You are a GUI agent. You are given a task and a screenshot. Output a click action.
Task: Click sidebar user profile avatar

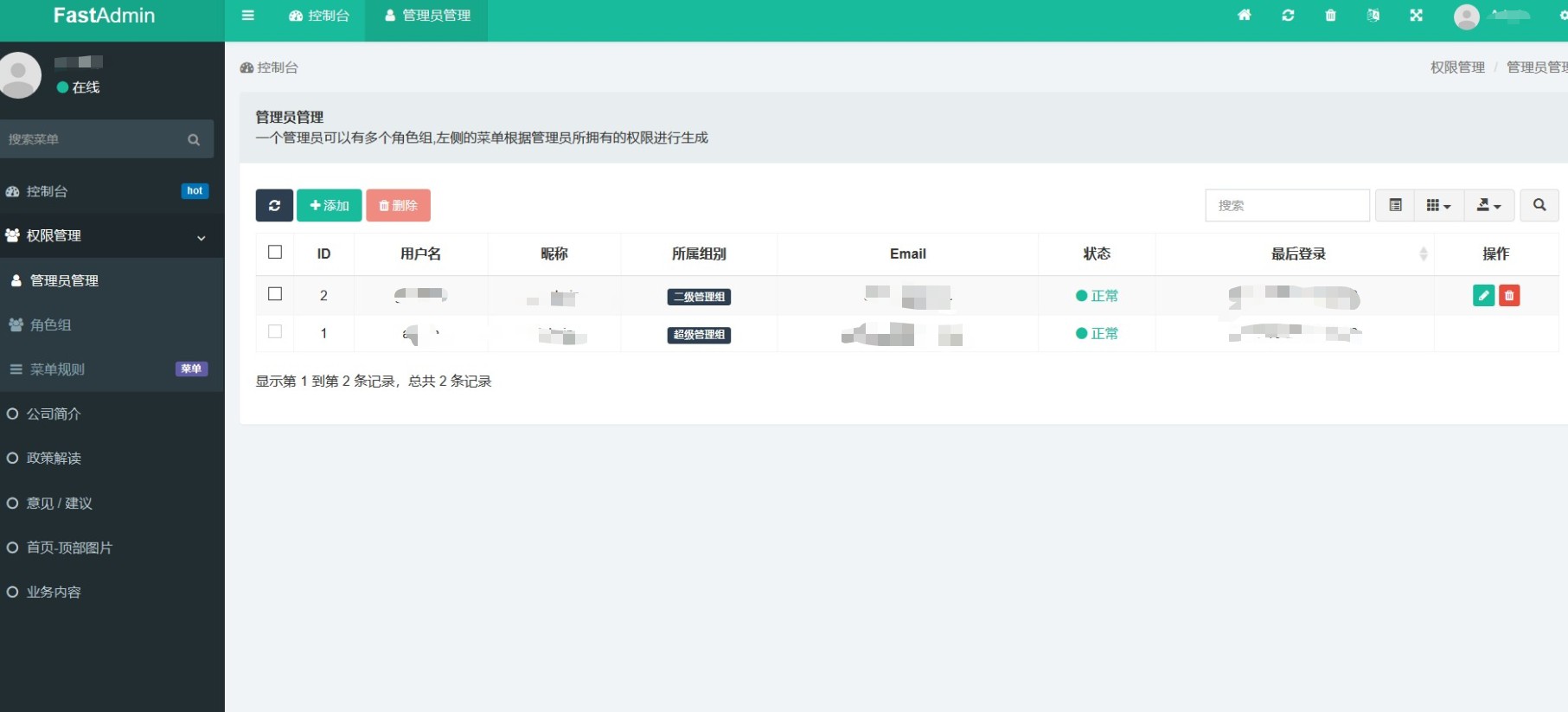click(19, 74)
